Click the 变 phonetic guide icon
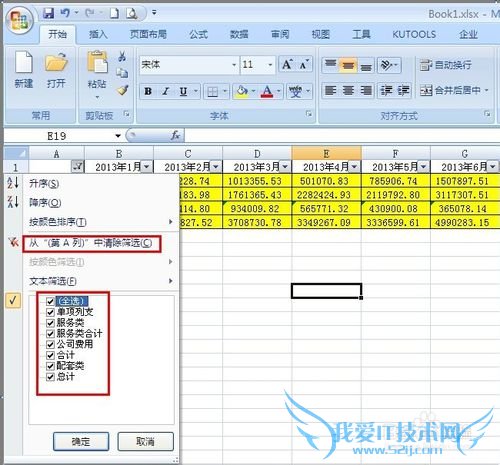Image resolution: width=500 pixels, height=465 pixels. 295,91
